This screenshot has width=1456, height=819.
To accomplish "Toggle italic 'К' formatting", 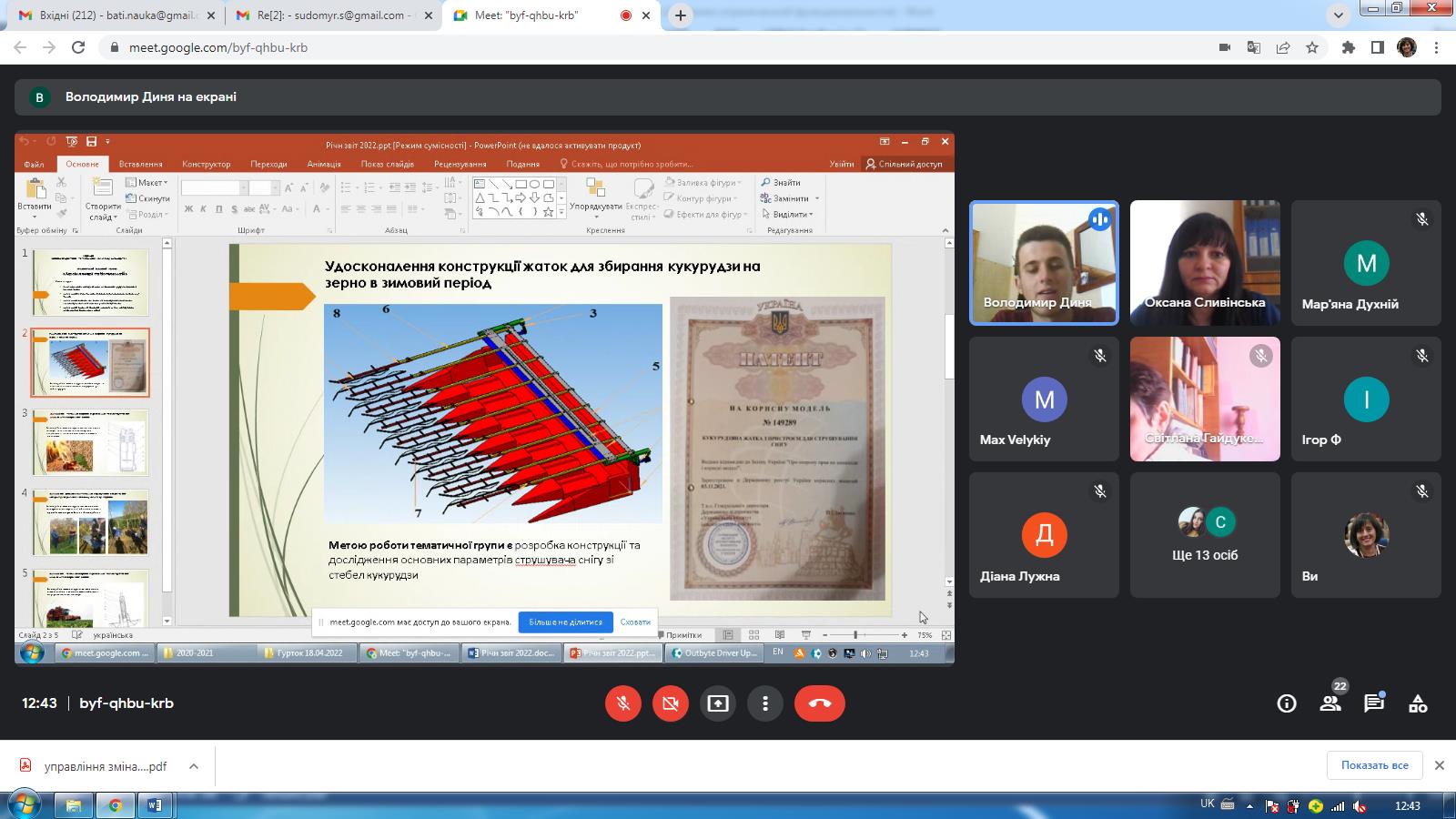I will [204, 209].
